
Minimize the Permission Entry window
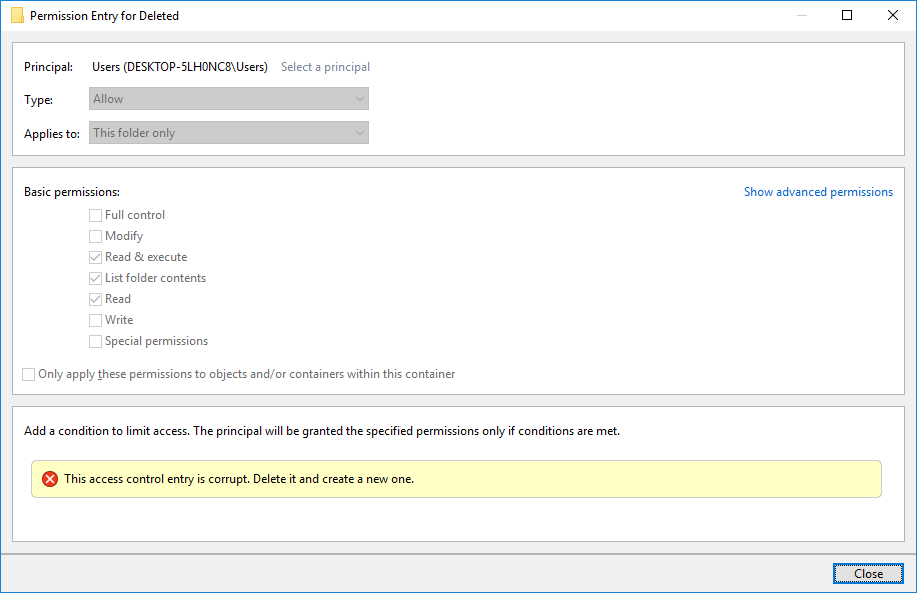pyautogui.click(x=802, y=15)
